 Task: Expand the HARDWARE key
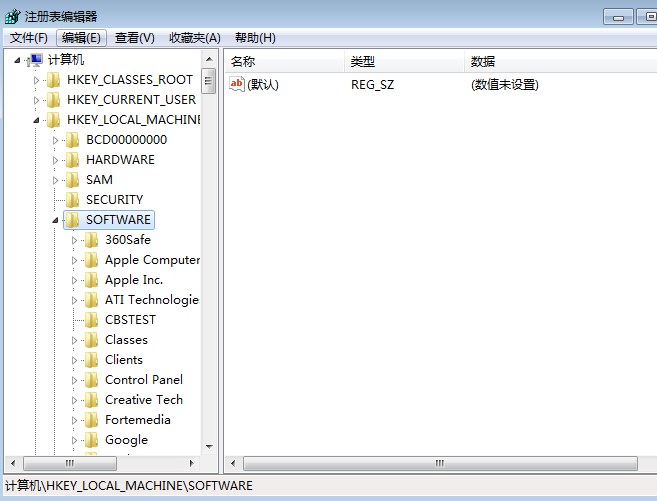pyautogui.click(x=55, y=160)
